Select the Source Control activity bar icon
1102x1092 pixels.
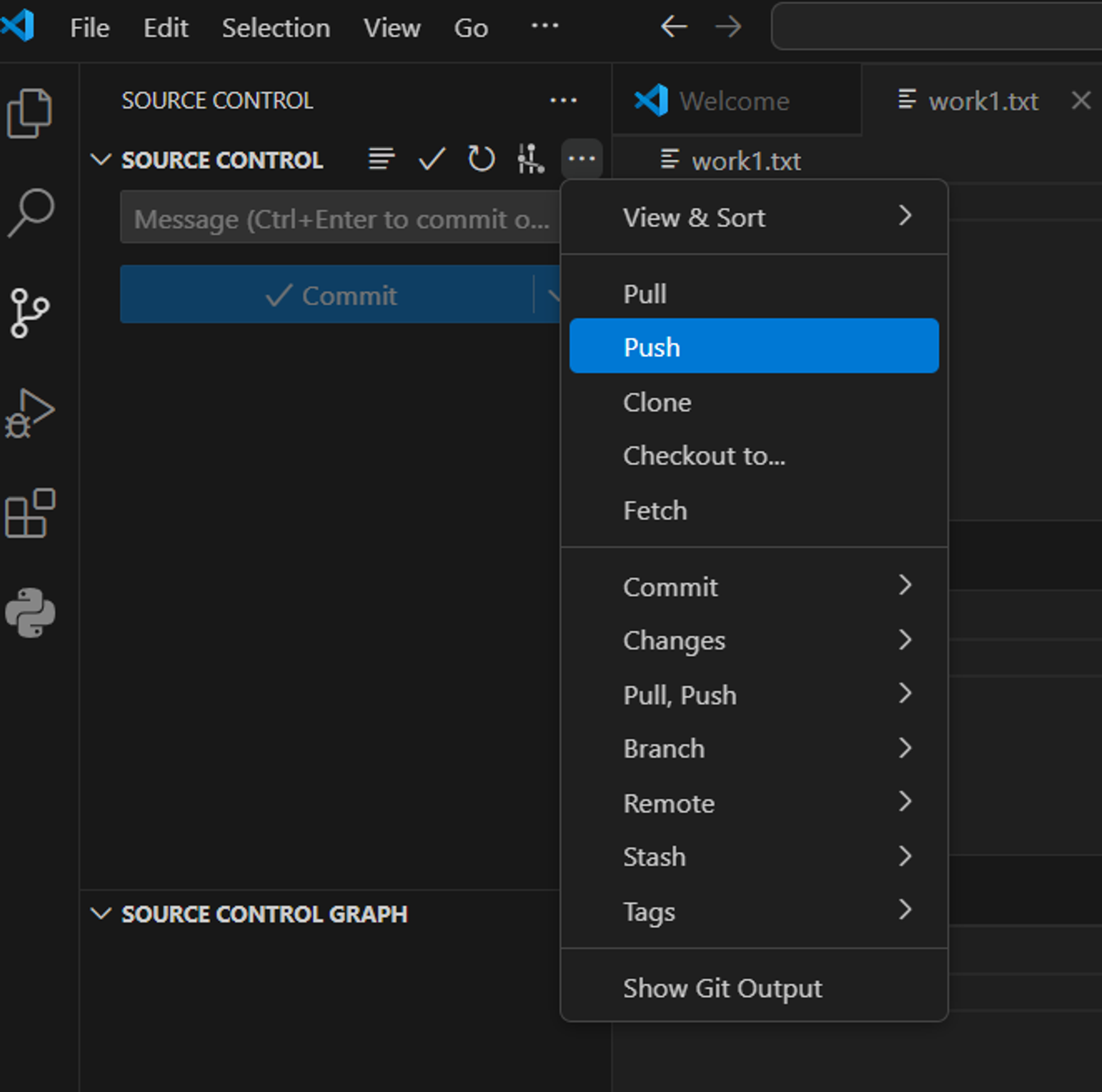tap(30, 313)
